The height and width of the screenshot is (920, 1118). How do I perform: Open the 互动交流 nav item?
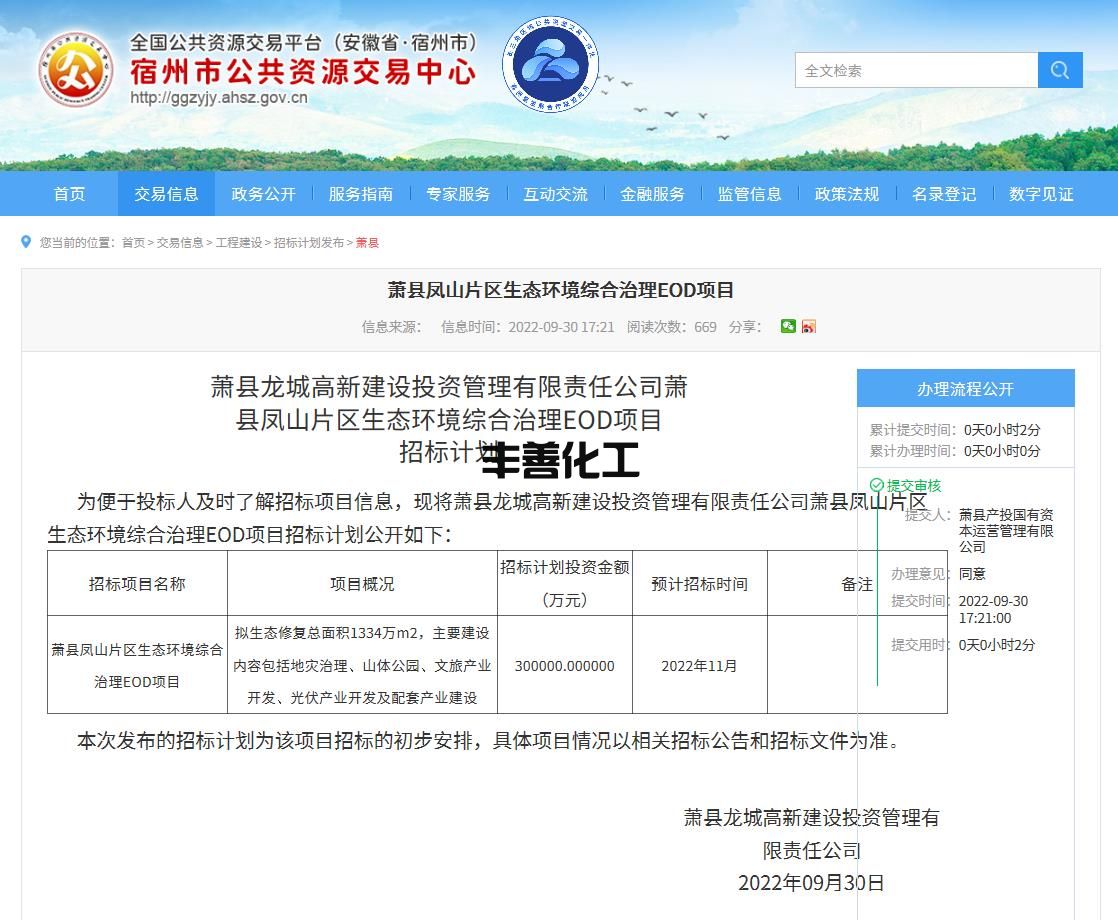(x=555, y=194)
